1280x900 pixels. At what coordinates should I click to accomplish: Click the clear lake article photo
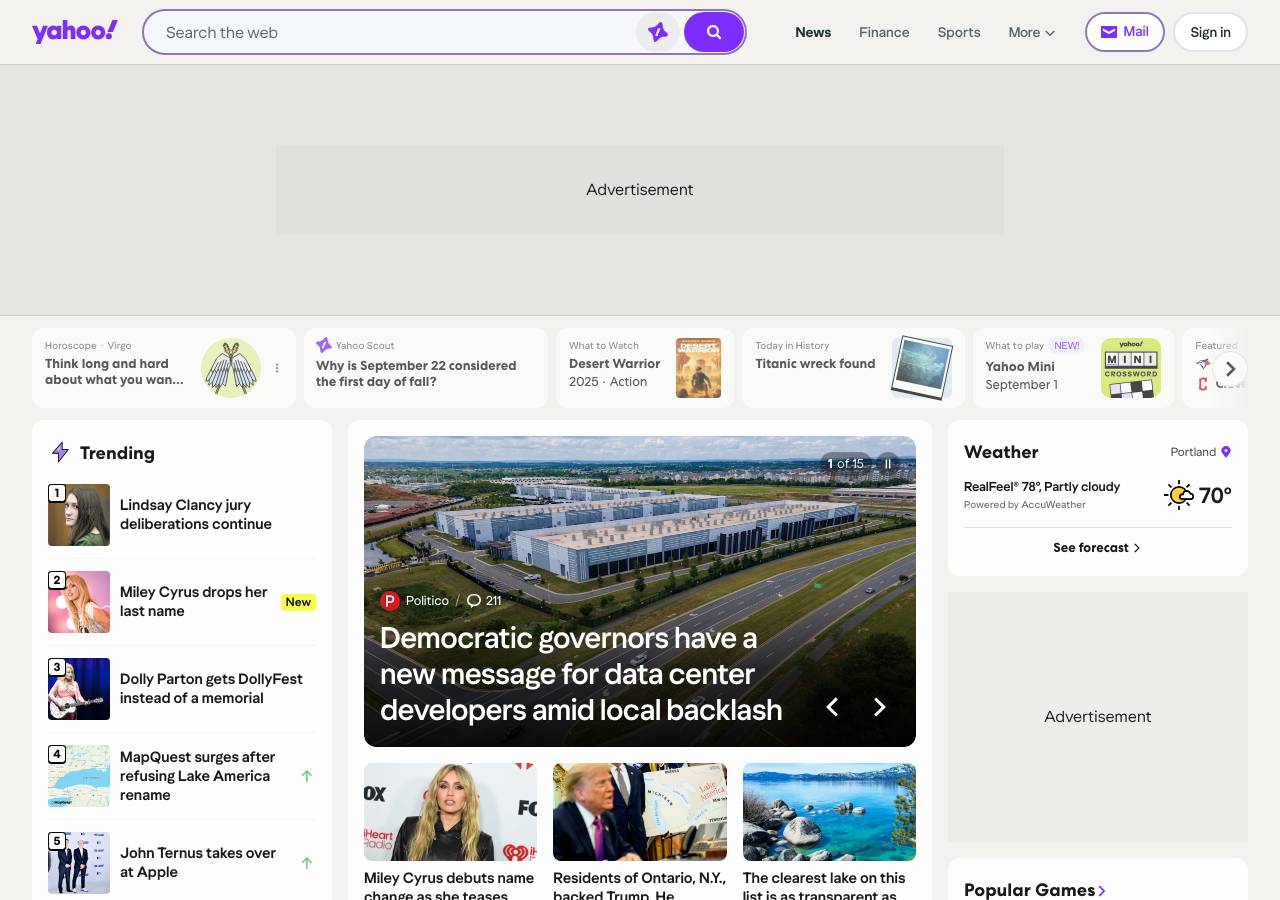(x=829, y=812)
